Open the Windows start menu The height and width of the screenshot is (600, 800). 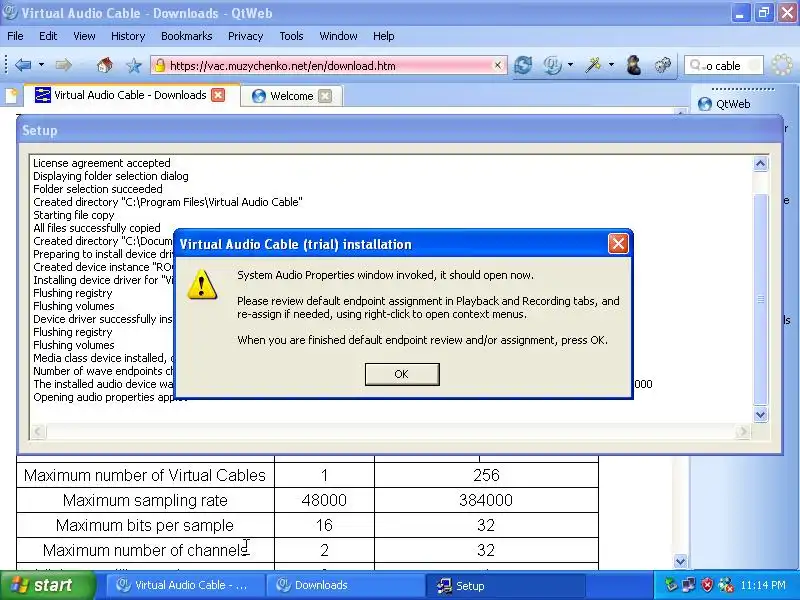[47, 585]
